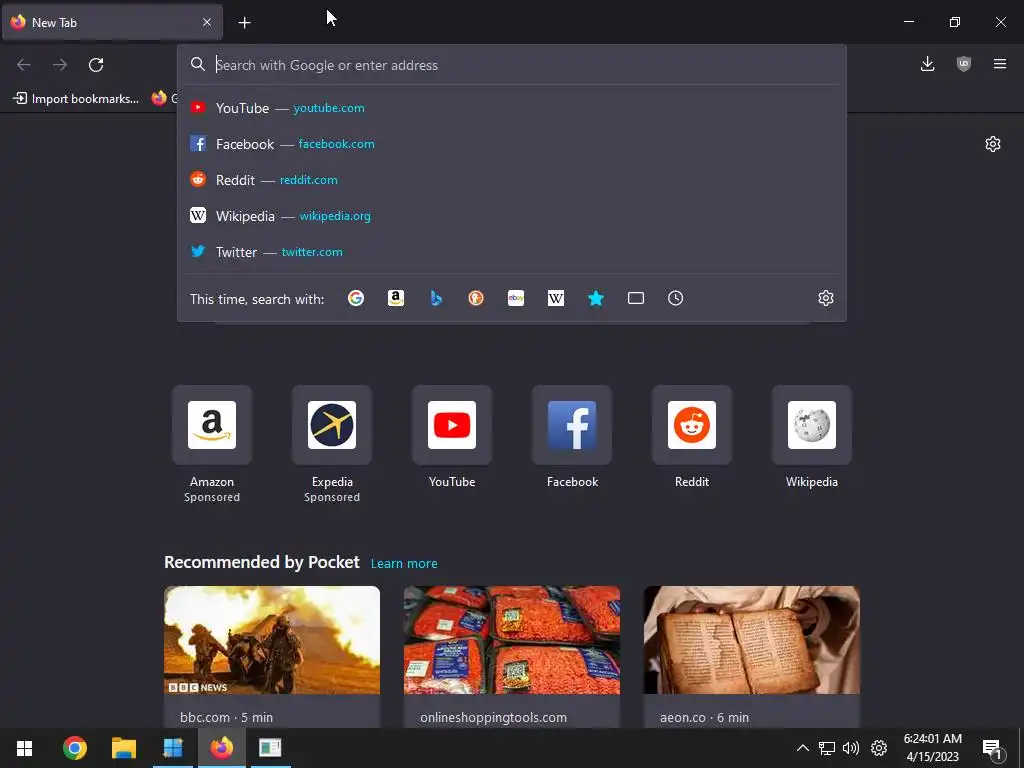Search in History clock icon
This screenshot has height=768, width=1024.
[676, 298]
